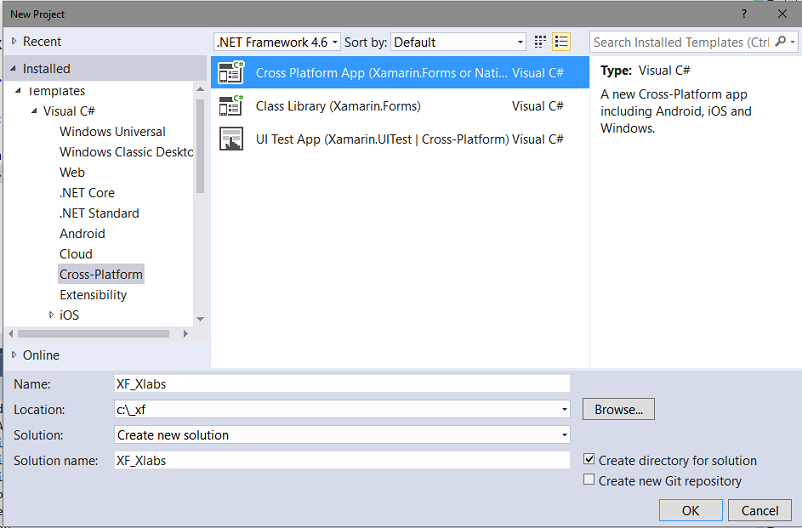Select Cross Platform App (Xamarin.Forms) template
The width and height of the screenshot is (802, 528).
pyautogui.click(x=400, y=72)
